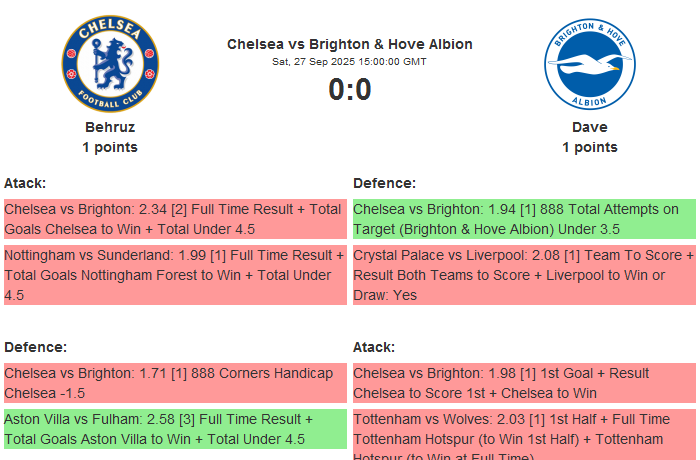The width and height of the screenshot is (700, 460).
Task: Select Crystal Palace vs Liverpool 2.08 bet
Action: pos(523,275)
